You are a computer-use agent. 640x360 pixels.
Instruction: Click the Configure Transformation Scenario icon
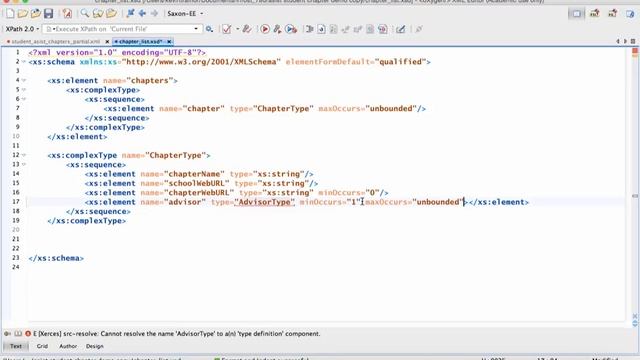[277, 29]
